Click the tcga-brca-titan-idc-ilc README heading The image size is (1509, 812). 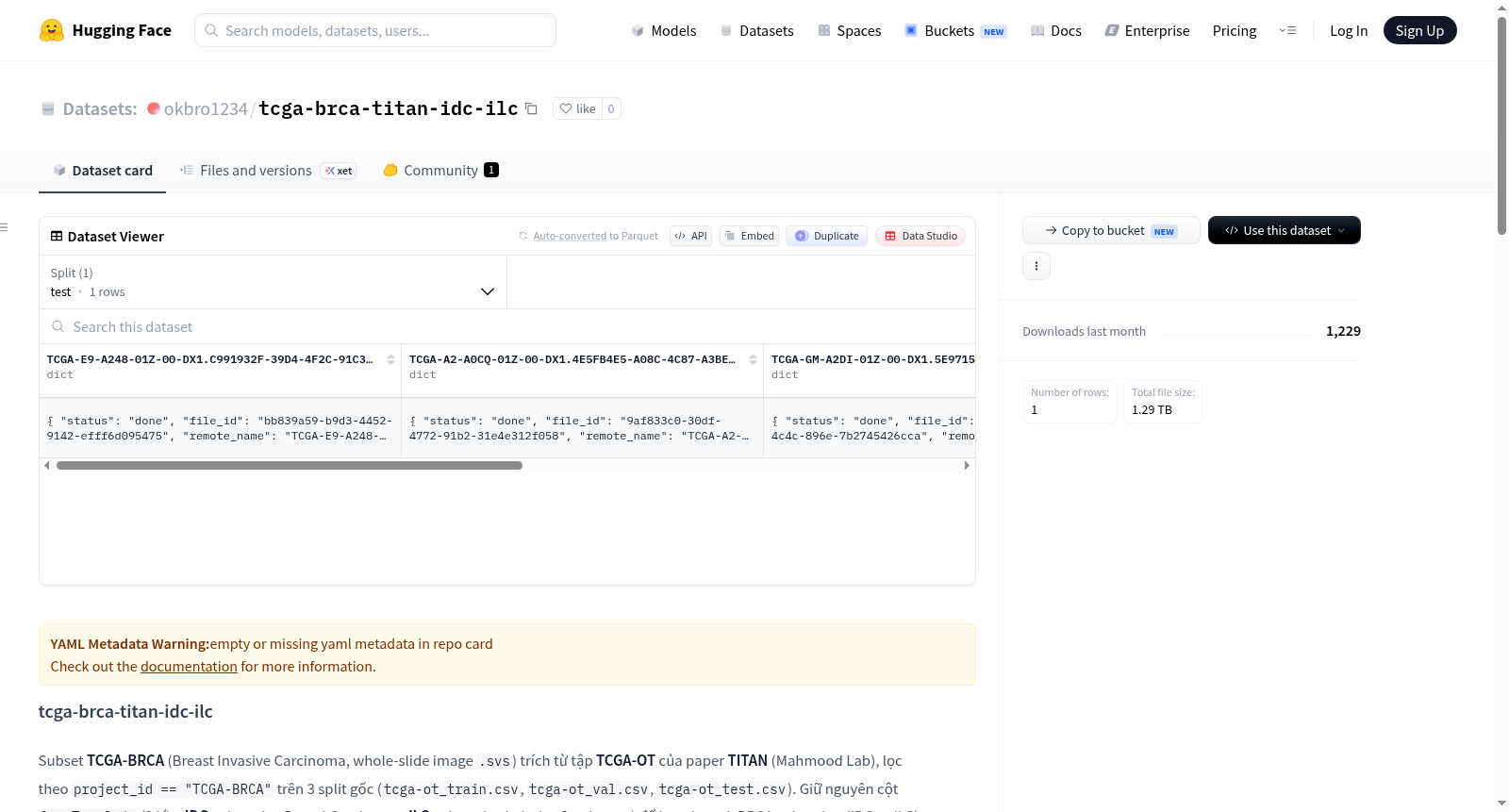125,712
